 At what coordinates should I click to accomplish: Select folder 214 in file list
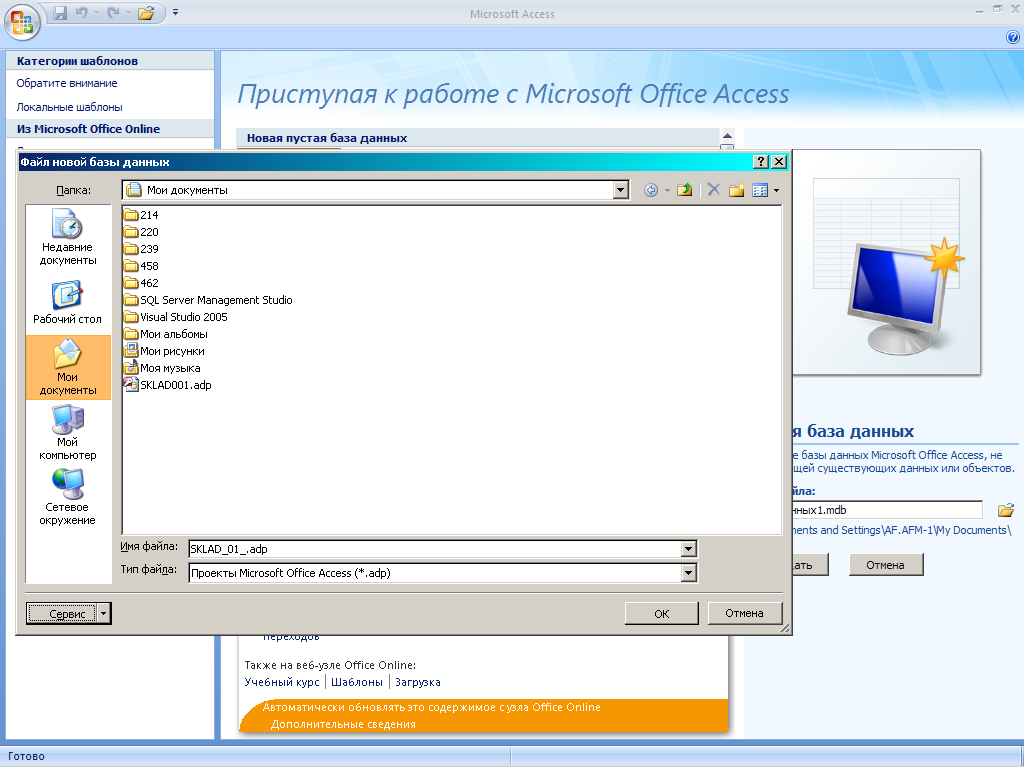click(142, 215)
